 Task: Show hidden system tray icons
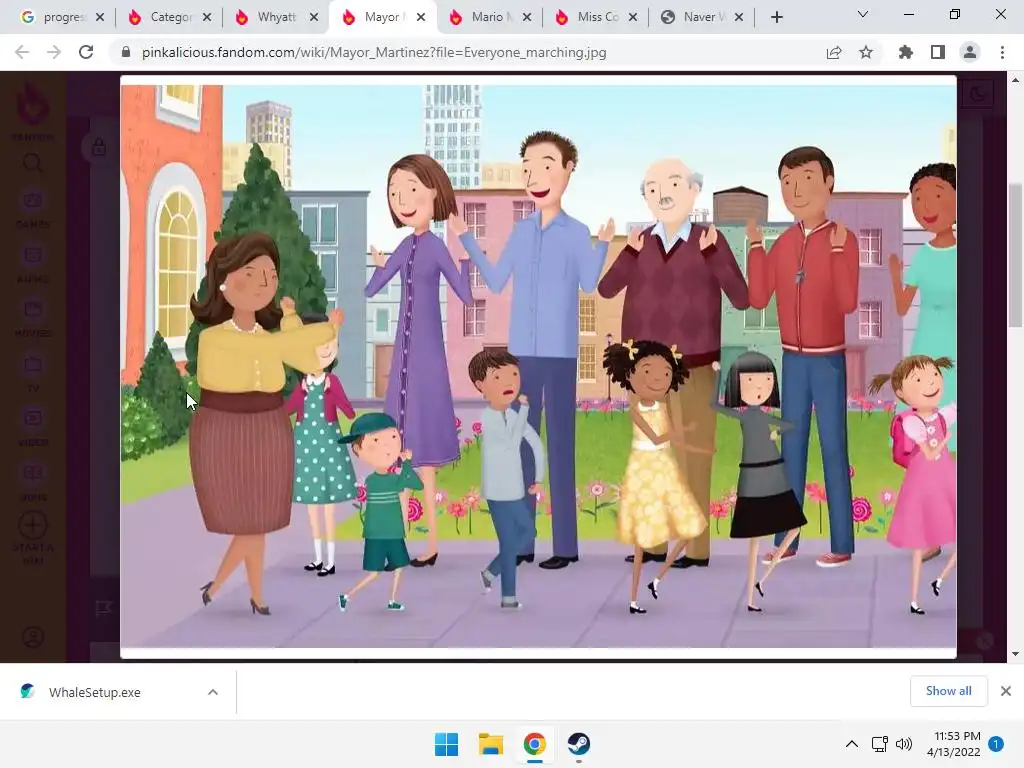(852, 744)
